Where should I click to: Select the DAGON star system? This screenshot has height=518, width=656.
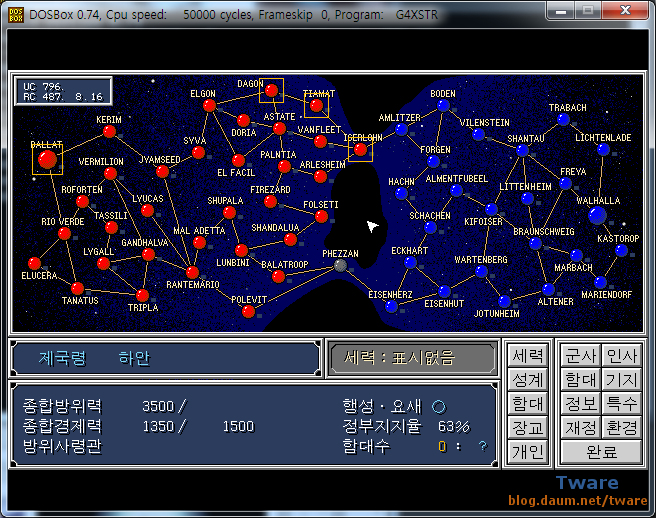272,90
